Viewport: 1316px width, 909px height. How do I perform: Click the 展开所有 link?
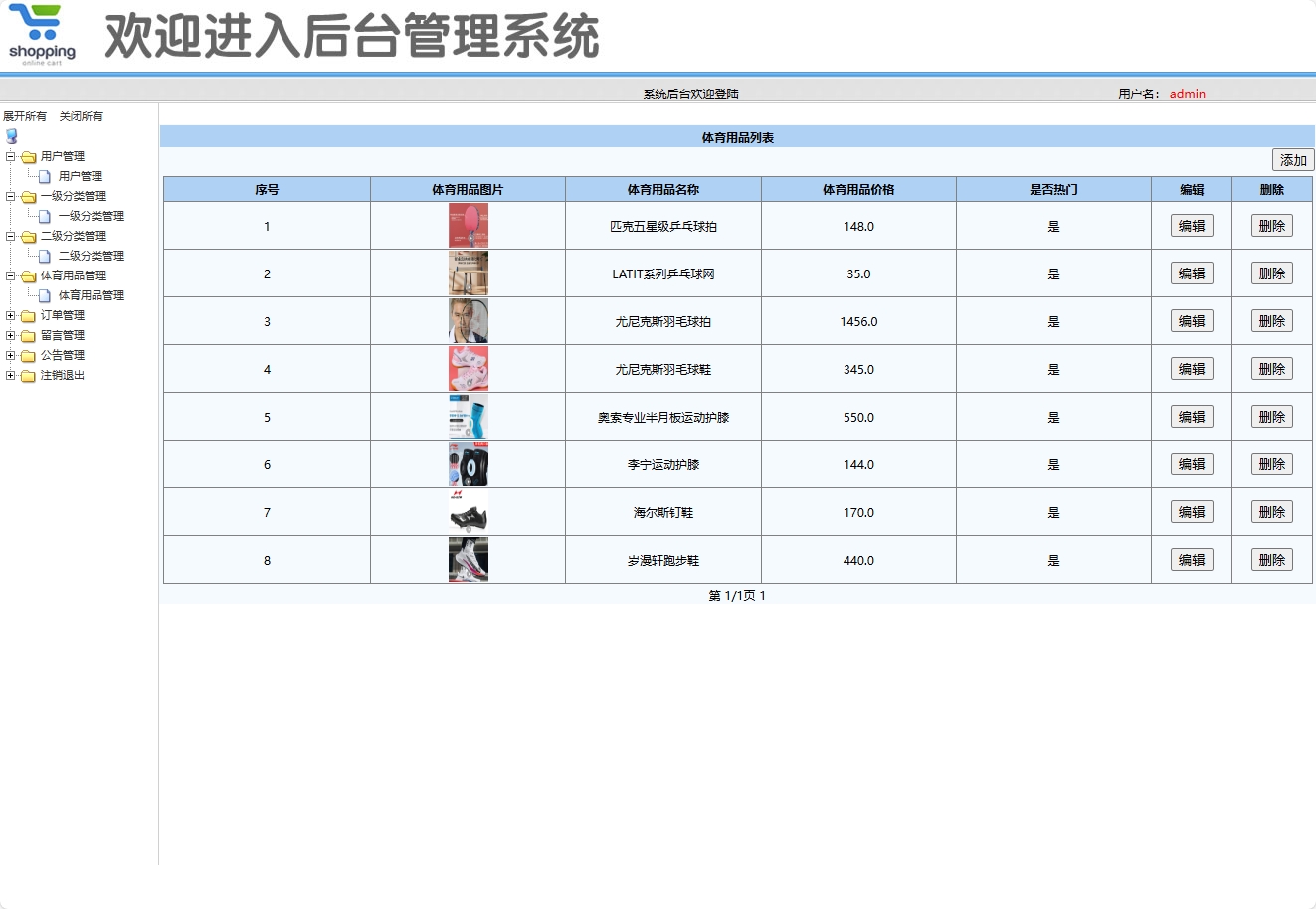click(27, 115)
